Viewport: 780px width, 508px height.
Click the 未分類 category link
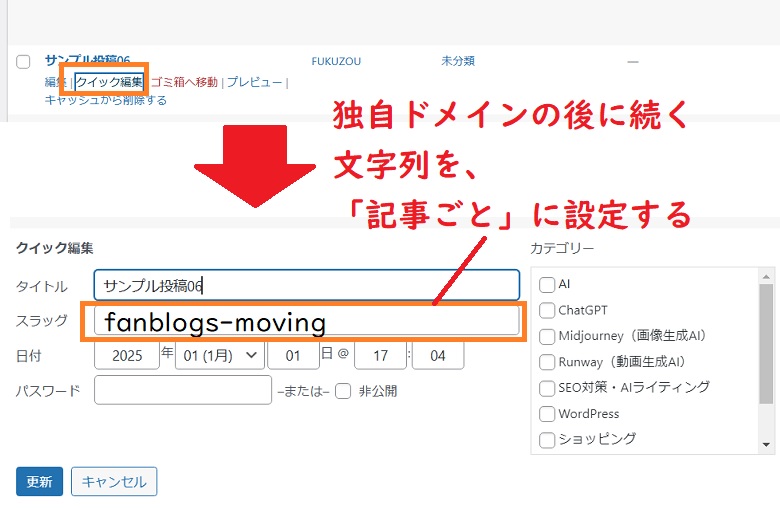458,61
